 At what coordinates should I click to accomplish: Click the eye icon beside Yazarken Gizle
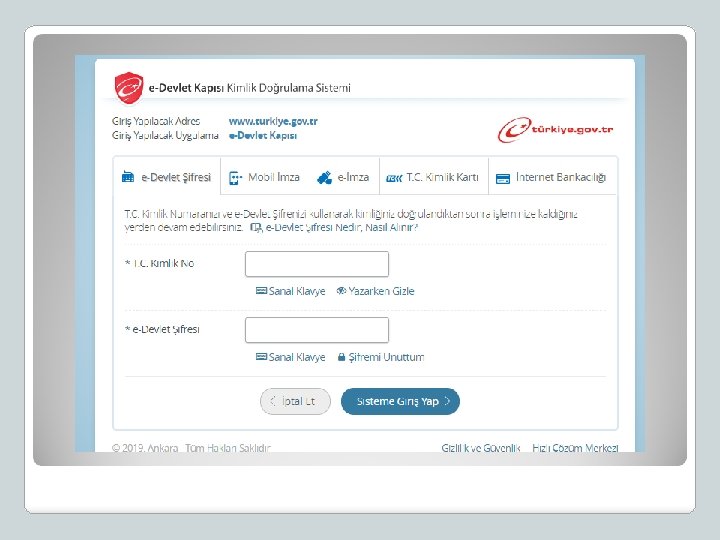[x=341, y=291]
